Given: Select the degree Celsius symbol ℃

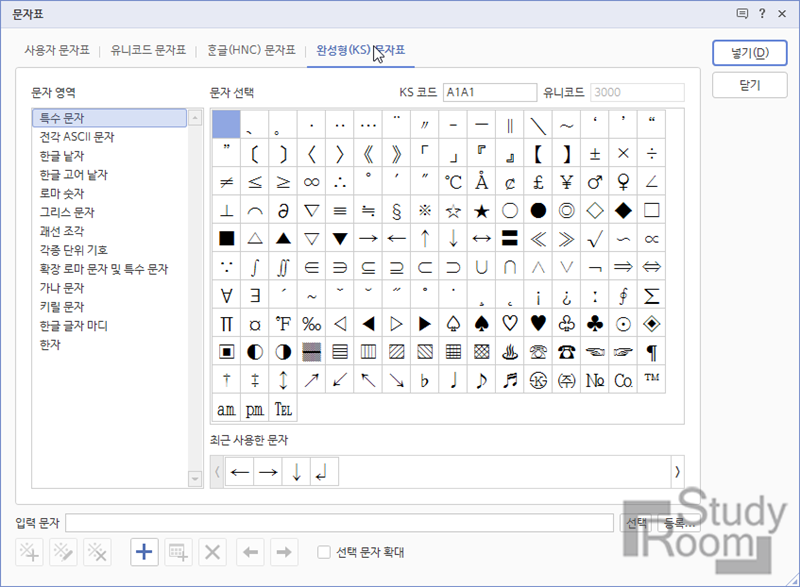Looking at the screenshot, I should click(453, 182).
